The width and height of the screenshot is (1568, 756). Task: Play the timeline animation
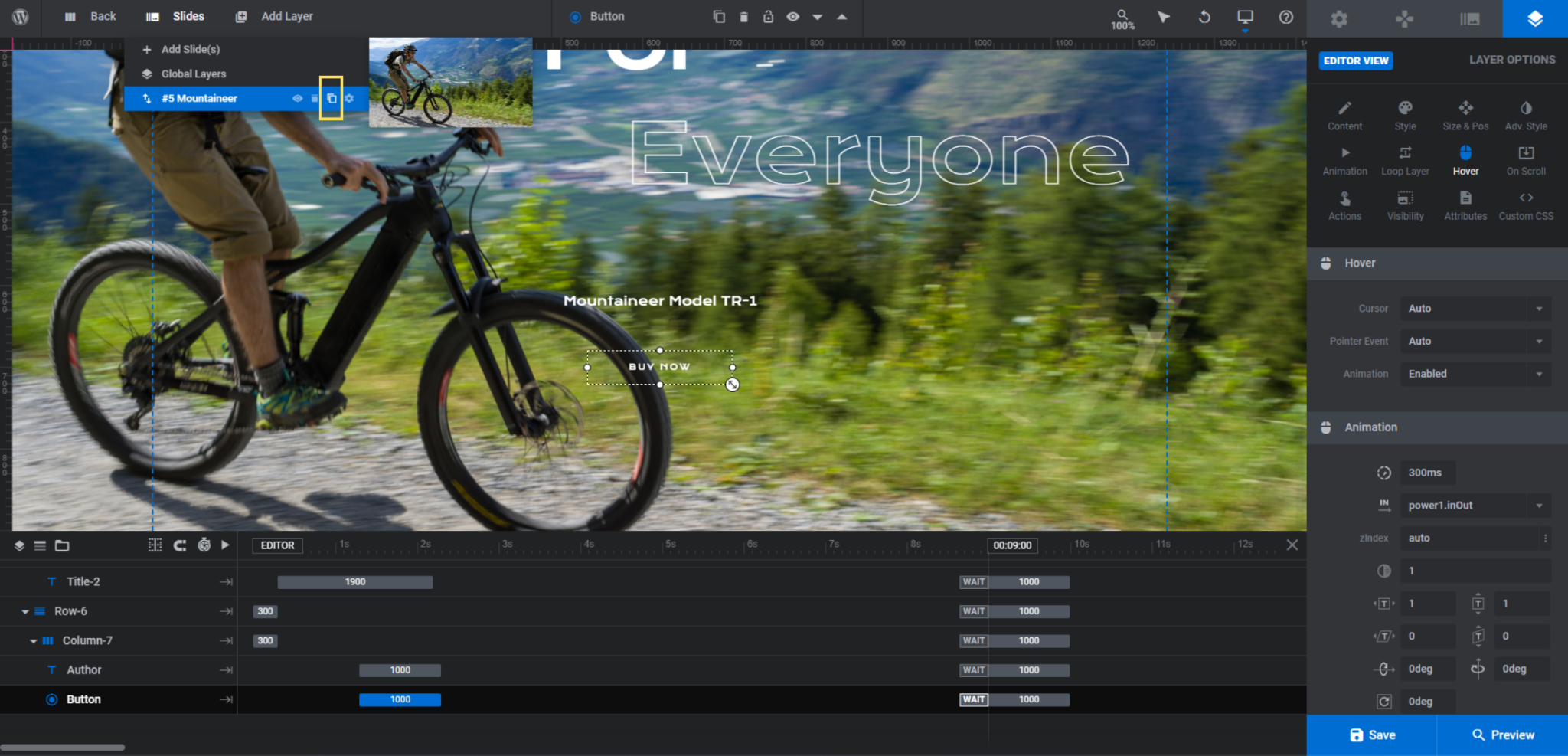click(225, 545)
